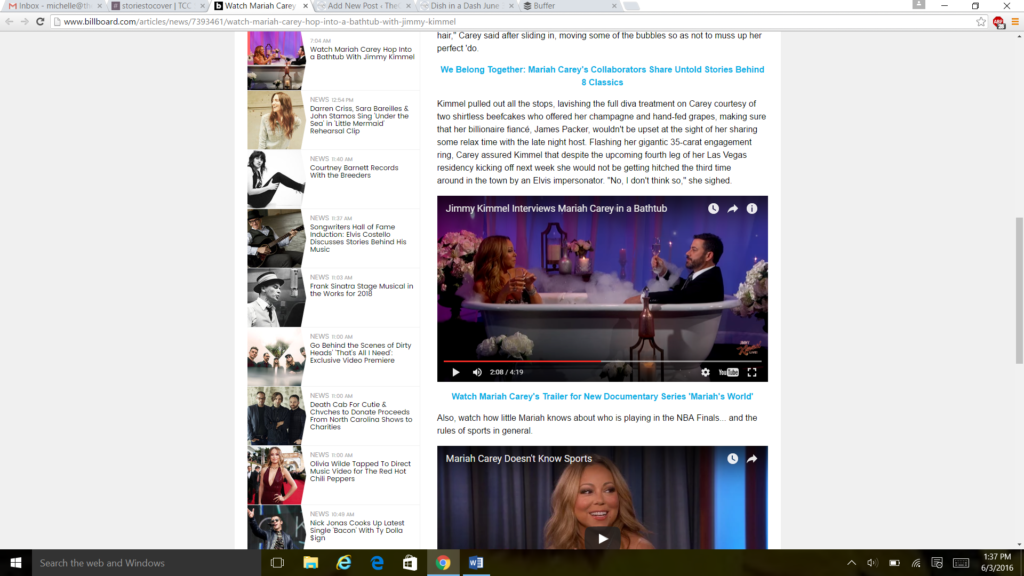This screenshot has width=1024, height=576.
Task: Play the Jimmy Kimmel bathtub interview video
Action: 456,372
